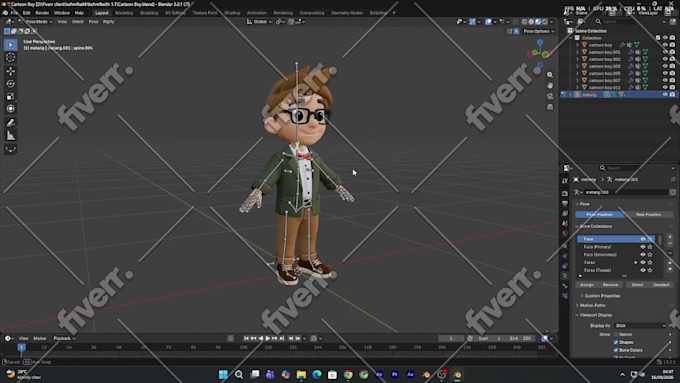680x383 pixels.
Task: Choose the Move tool
Action: point(11,71)
